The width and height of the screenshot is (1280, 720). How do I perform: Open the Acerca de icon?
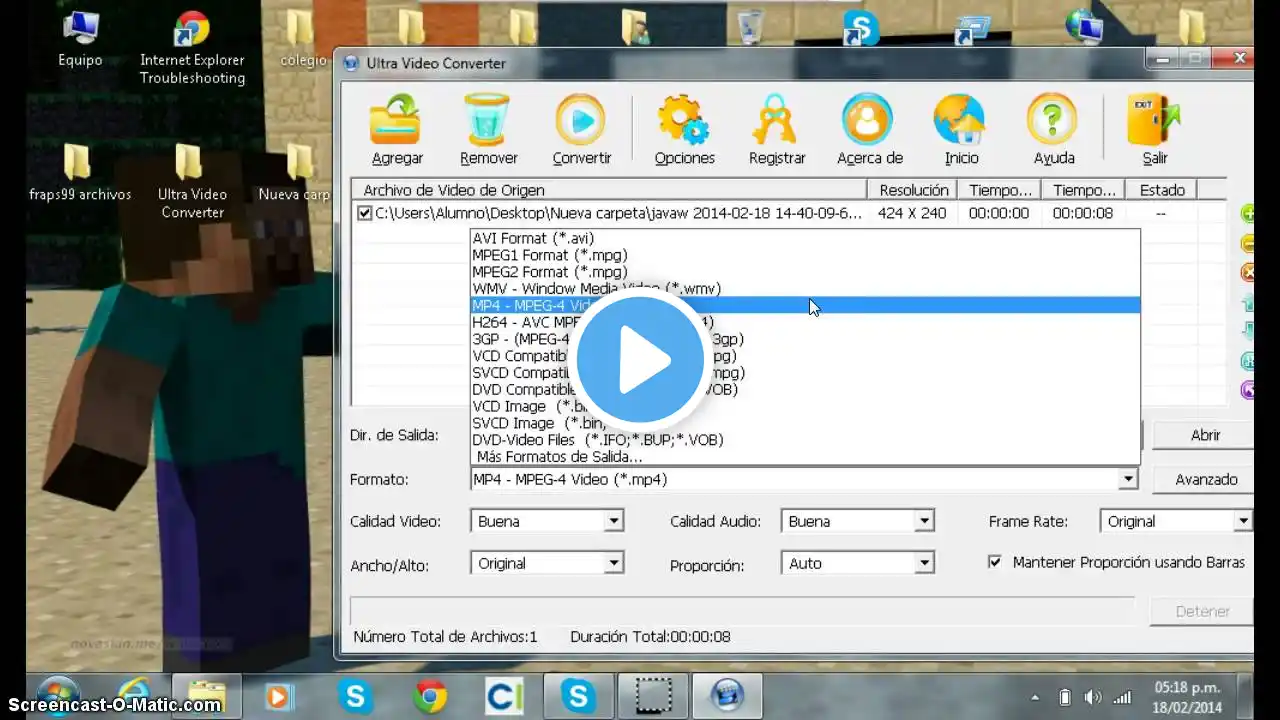(x=868, y=120)
